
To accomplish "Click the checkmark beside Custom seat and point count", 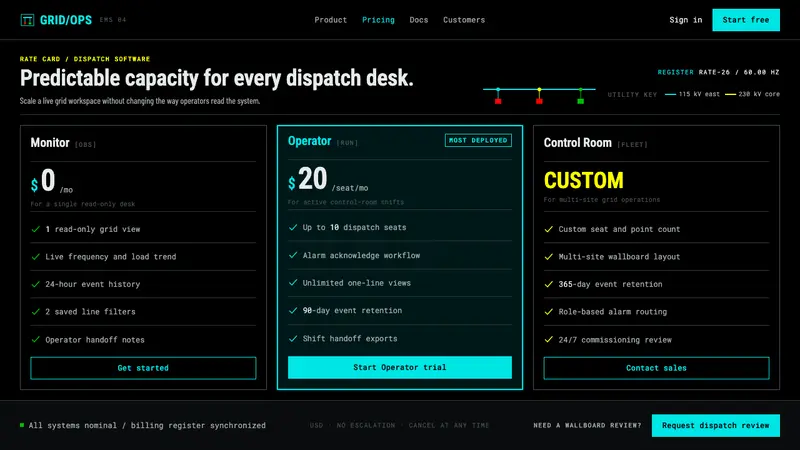I will coord(548,229).
